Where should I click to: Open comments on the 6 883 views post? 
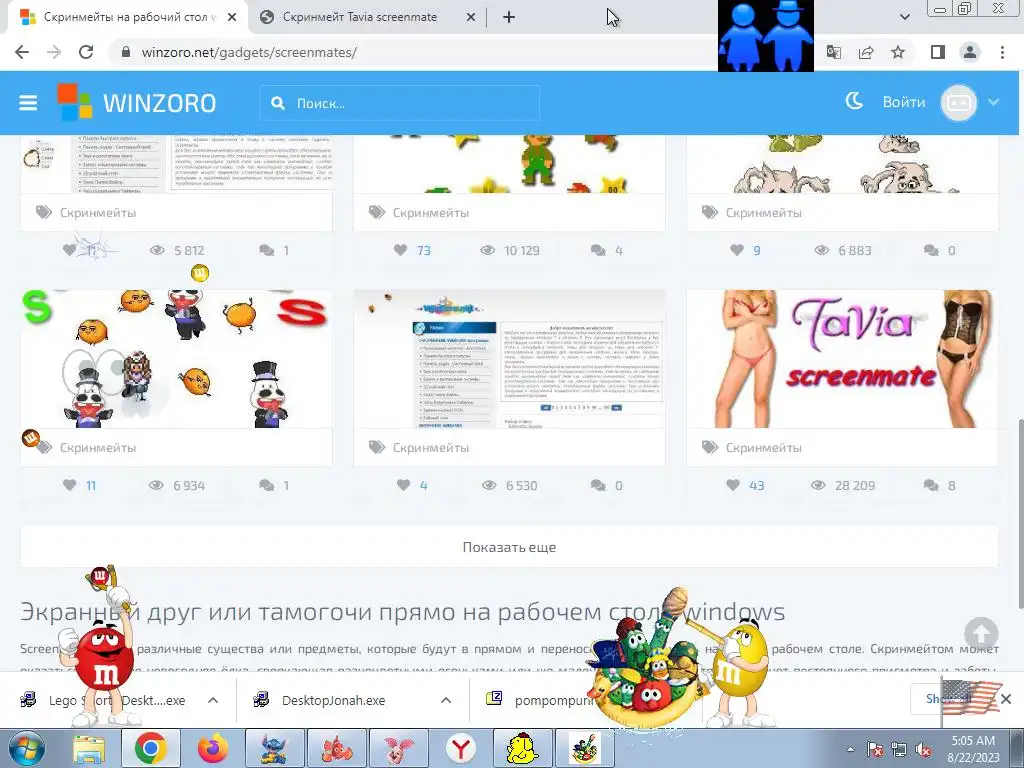[x=931, y=250]
